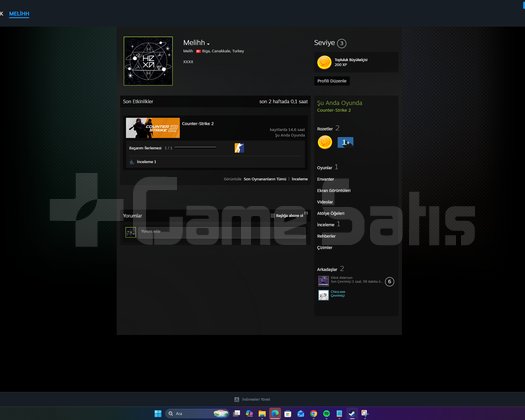
Task: Click the Başarım İlerlemesi progress bar
Action: click(195, 147)
